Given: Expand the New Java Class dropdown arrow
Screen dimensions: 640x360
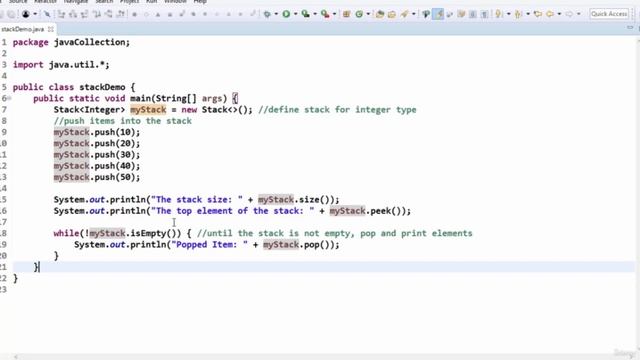Looking at the screenshot, I should click(x=368, y=14).
